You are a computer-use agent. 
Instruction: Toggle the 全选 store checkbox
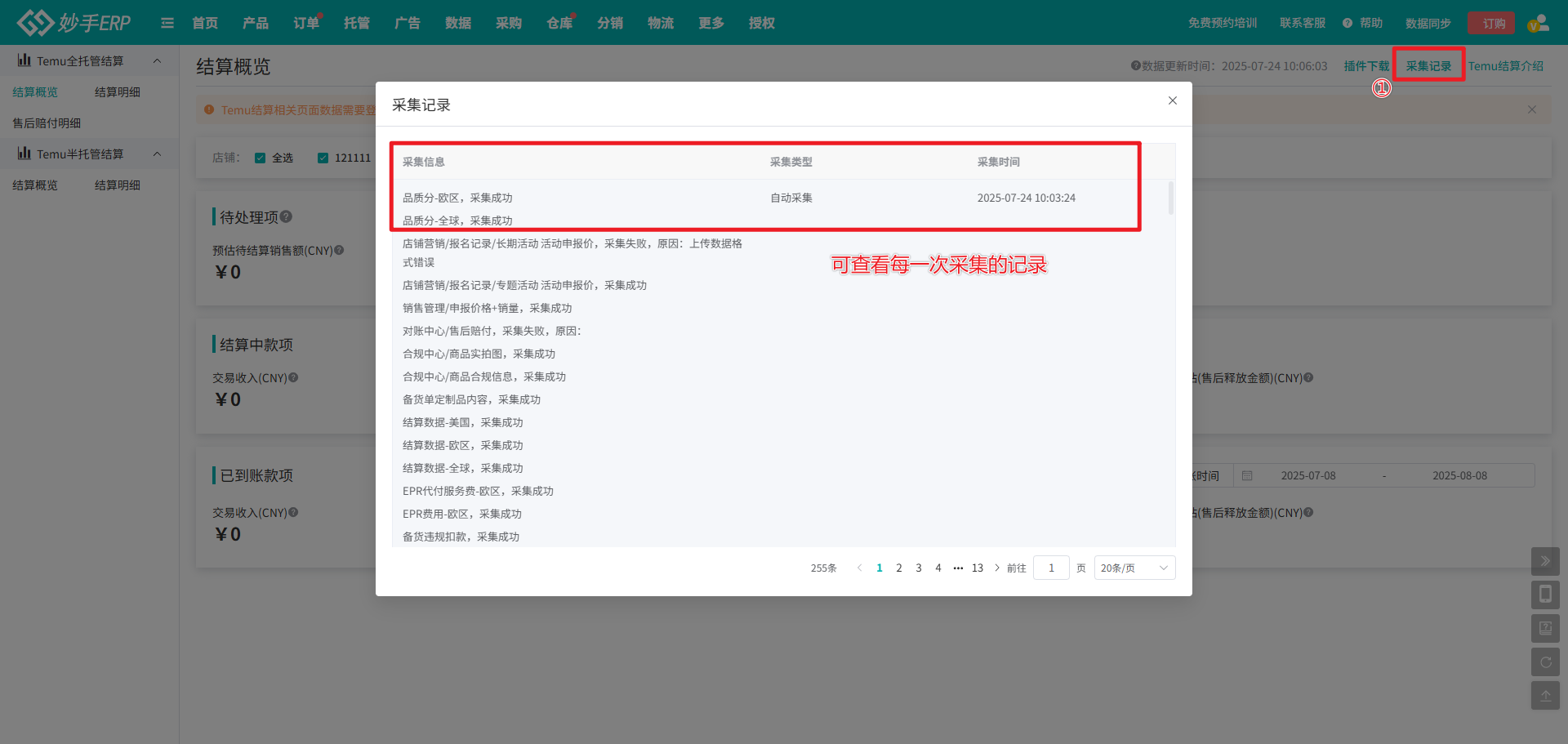[261, 158]
